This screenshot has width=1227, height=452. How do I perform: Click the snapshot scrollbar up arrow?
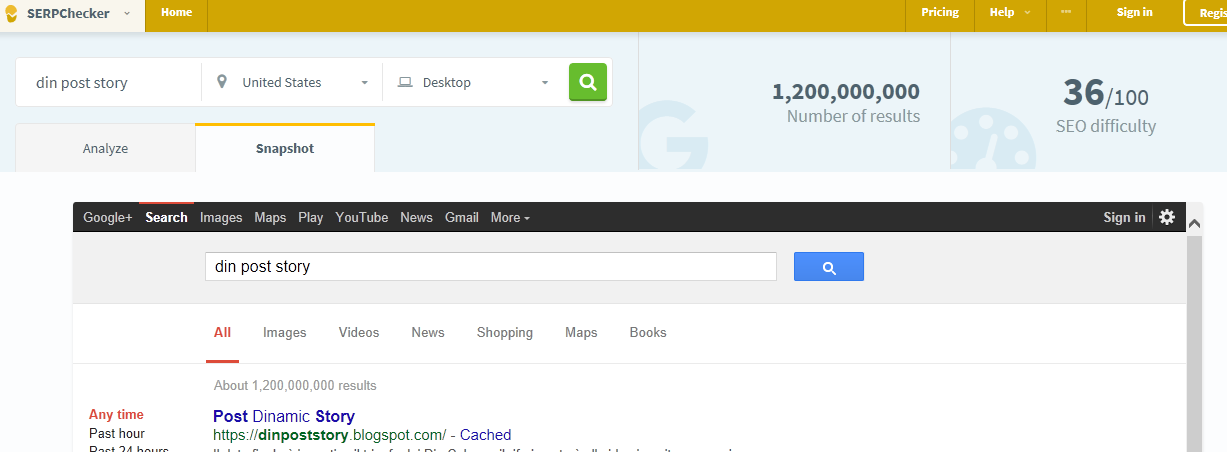pos(1194,221)
